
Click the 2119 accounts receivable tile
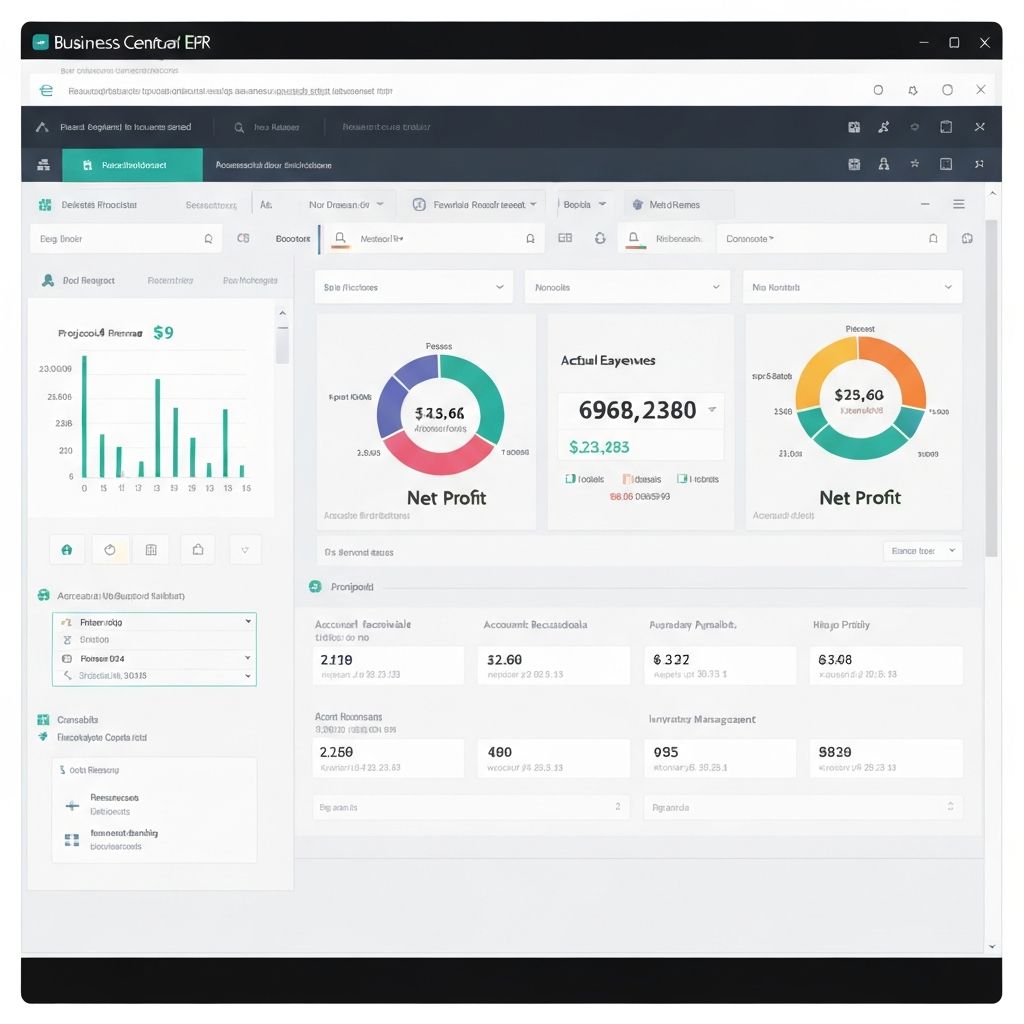tap(389, 665)
